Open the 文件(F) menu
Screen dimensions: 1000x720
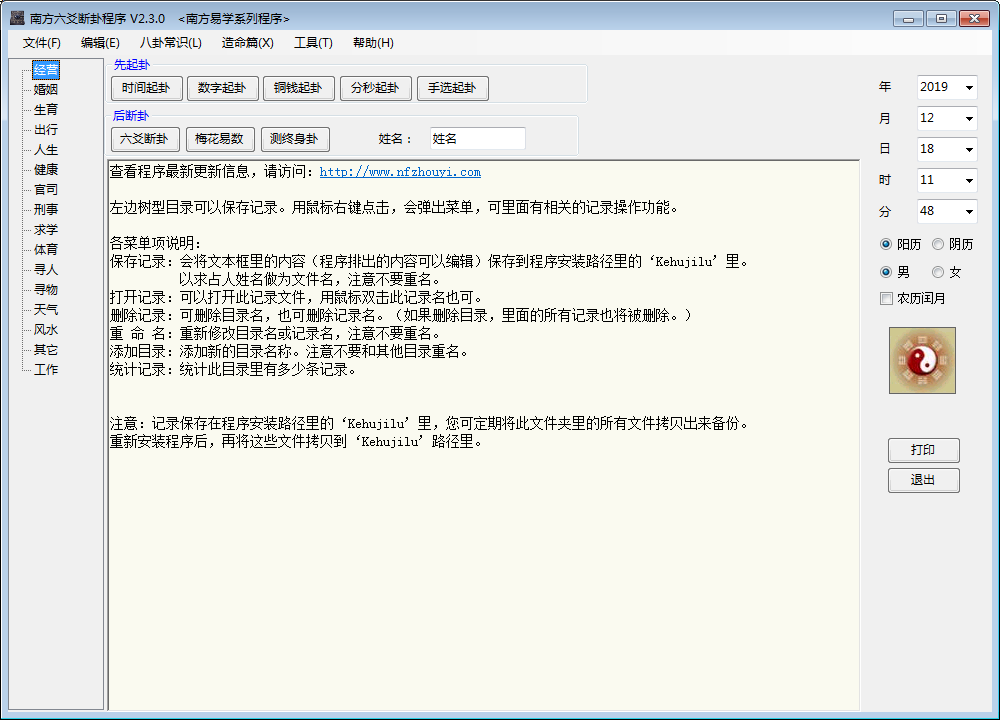pyautogui.click(x=41, y=43)
